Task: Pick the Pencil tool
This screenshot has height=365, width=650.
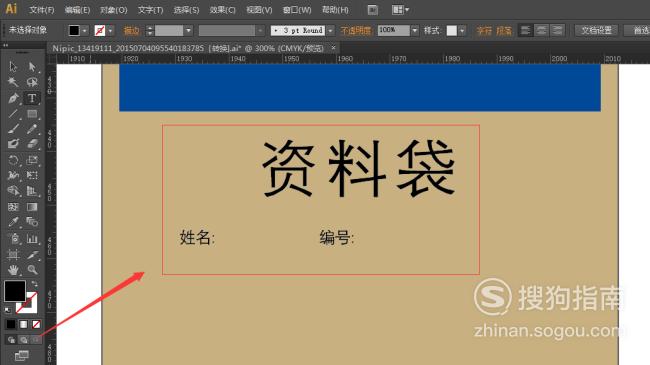Action: coord(32,129)
